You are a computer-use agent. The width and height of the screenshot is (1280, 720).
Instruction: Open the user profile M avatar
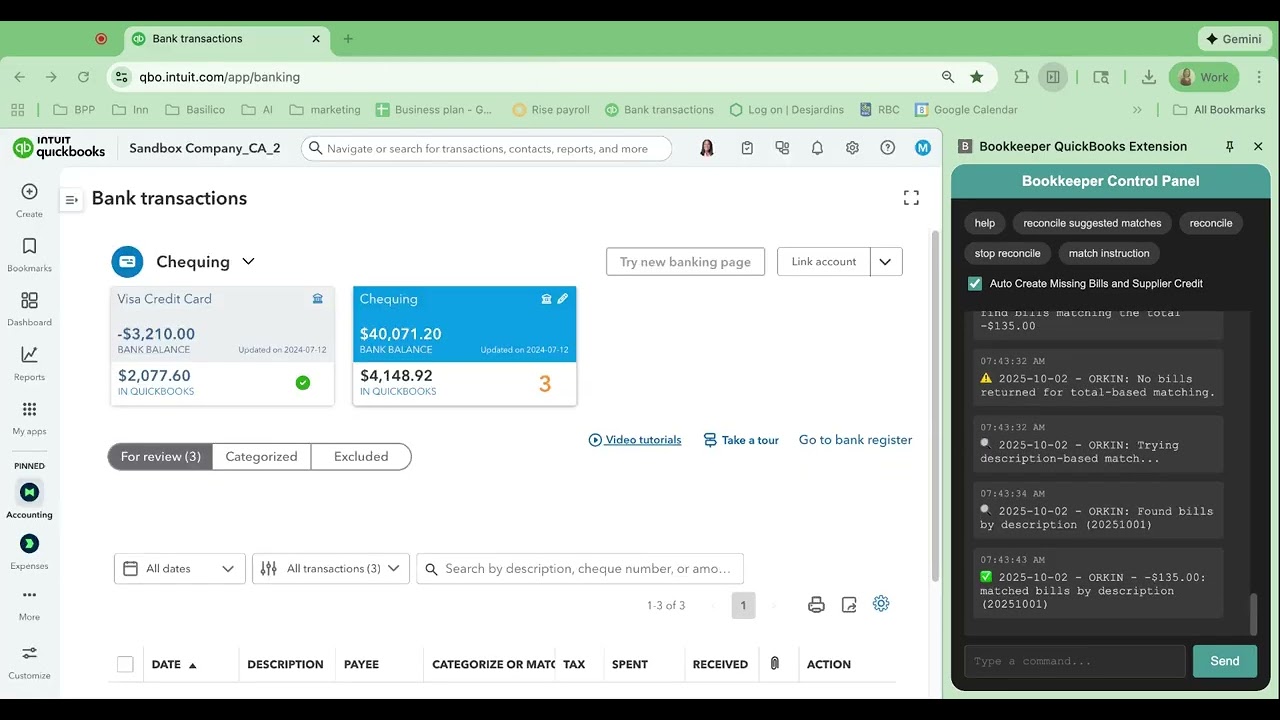point(923,148)
